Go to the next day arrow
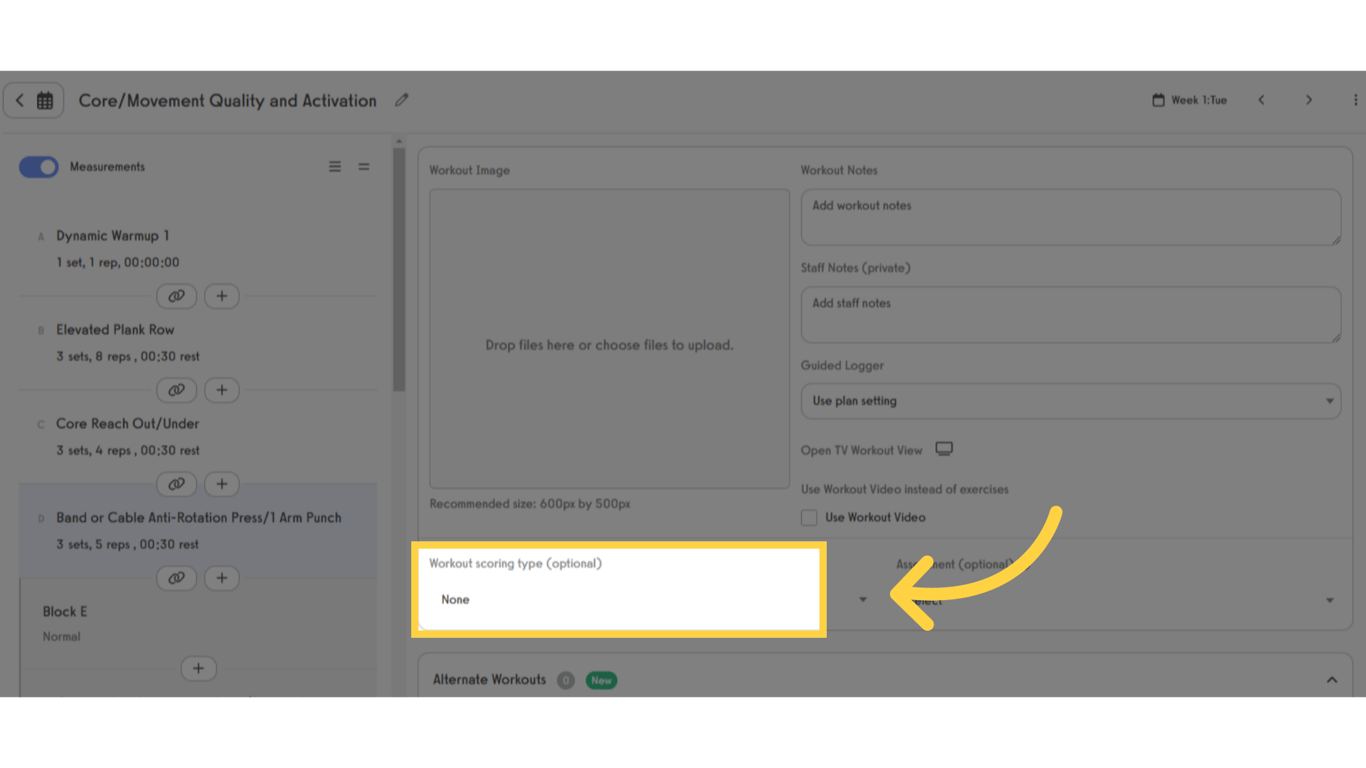1366x768 pixels. coord(1309,100)
